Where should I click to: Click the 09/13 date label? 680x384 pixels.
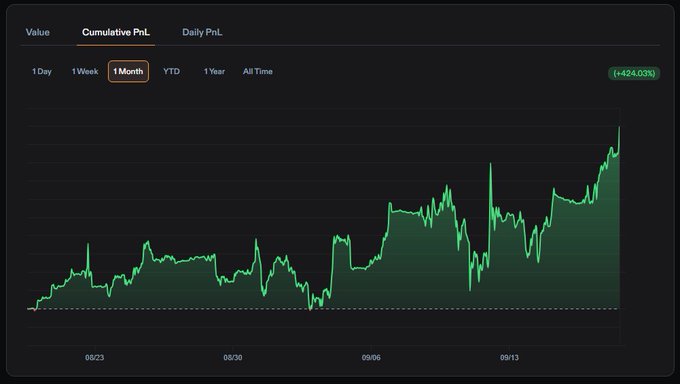point(509,358)
